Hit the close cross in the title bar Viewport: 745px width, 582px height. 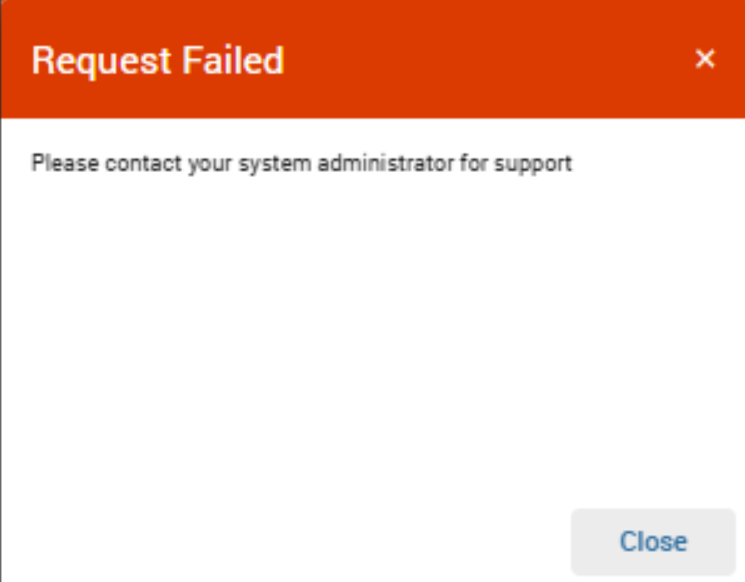click(x=705, y=59)
